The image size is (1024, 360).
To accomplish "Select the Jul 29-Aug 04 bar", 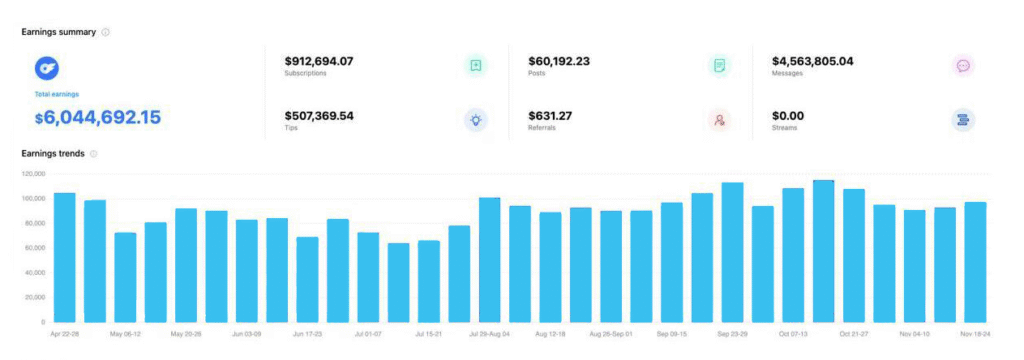I will click(x=490, y=260).
